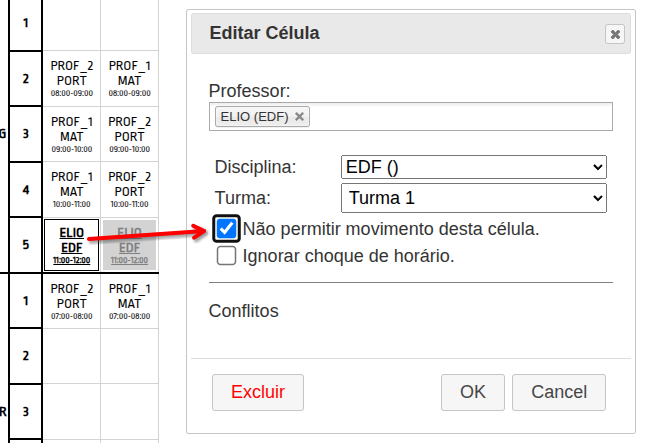This screenshot has width=645, height=443.
Task: Close the Editar Célula dialog
Action: point(615,34)
